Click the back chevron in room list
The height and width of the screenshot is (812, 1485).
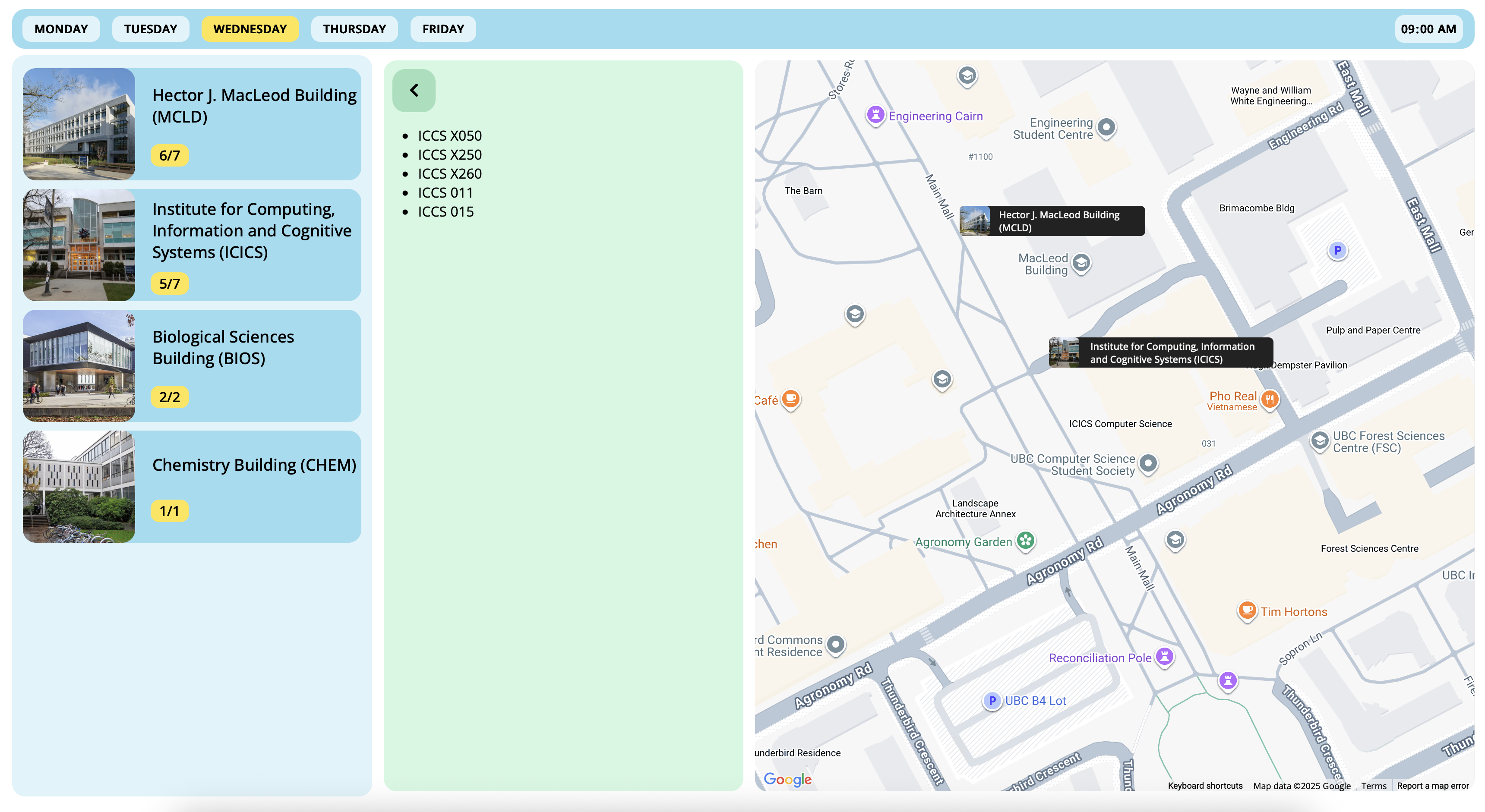pos(413,91)
